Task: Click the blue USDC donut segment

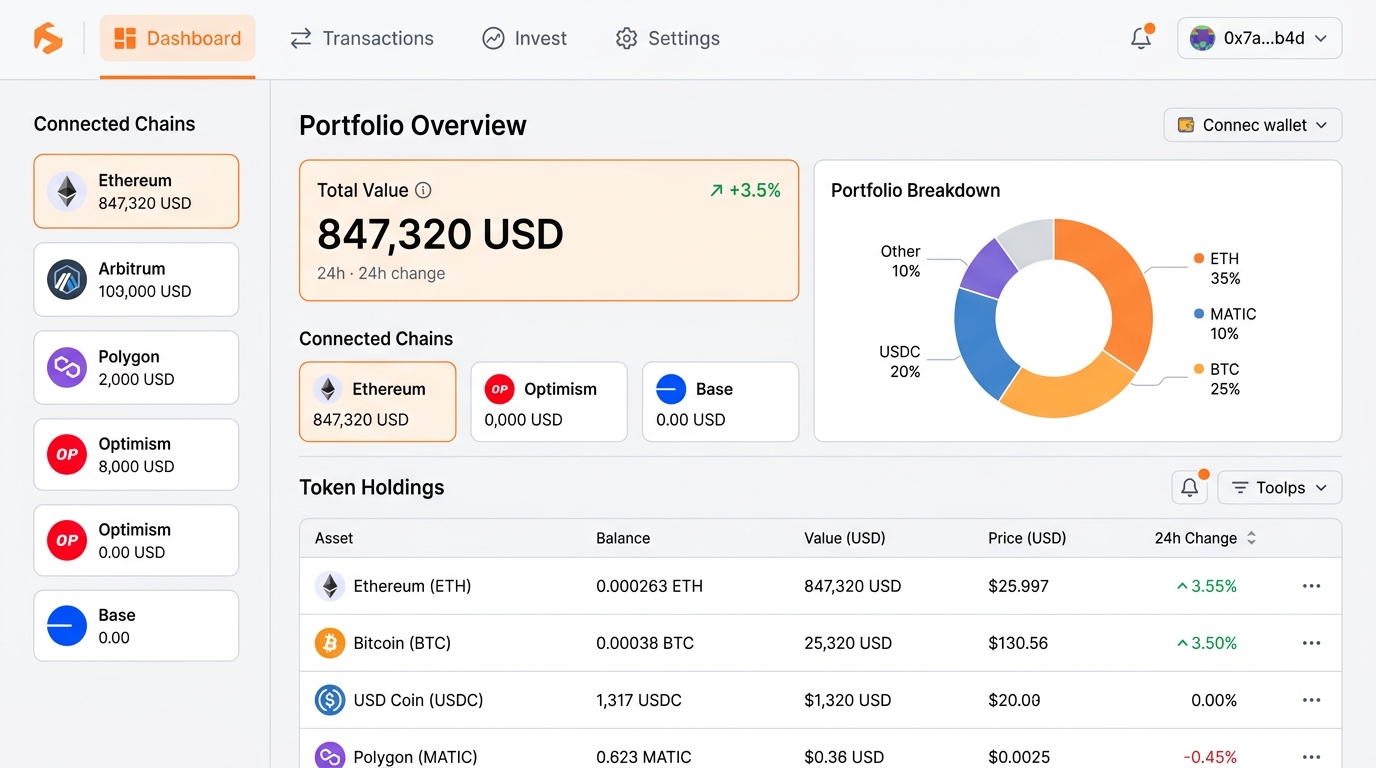Action: [x=982, y=345]
